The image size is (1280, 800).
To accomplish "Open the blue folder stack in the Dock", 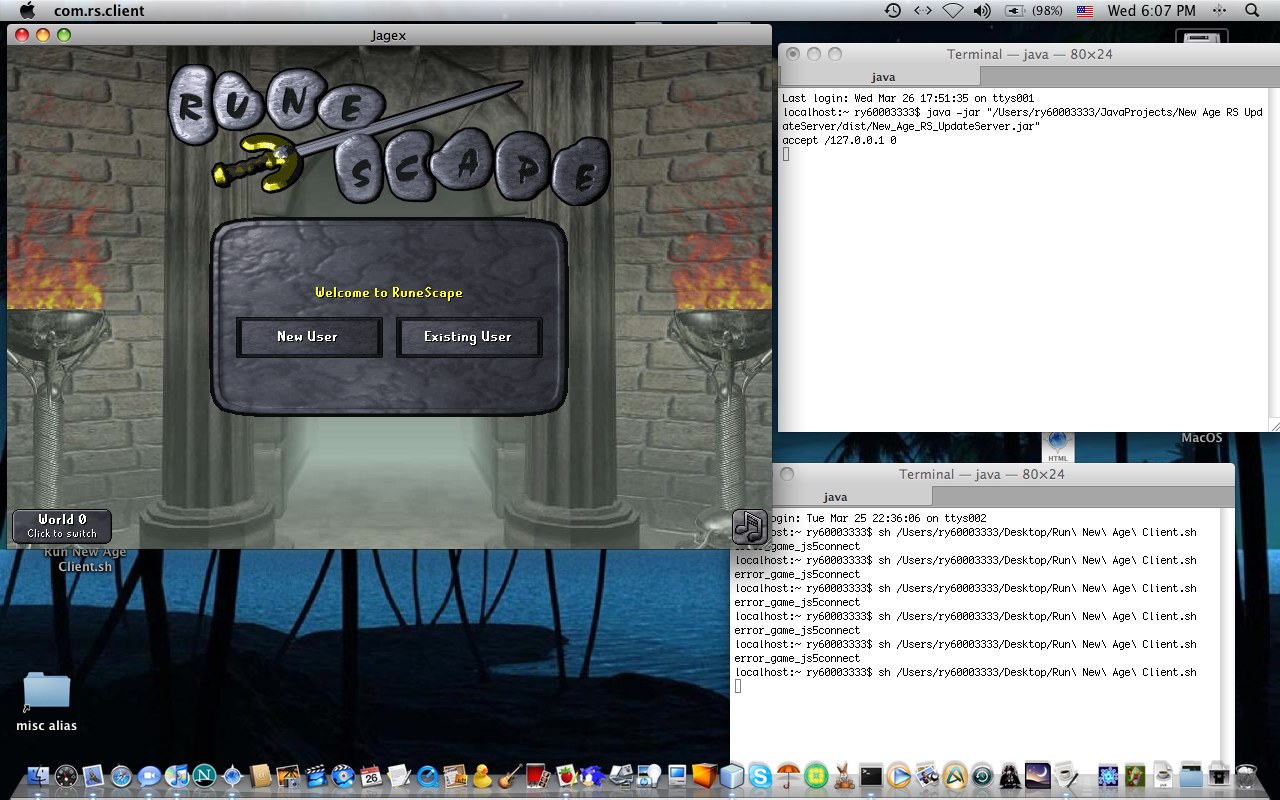I will 1190,776.
